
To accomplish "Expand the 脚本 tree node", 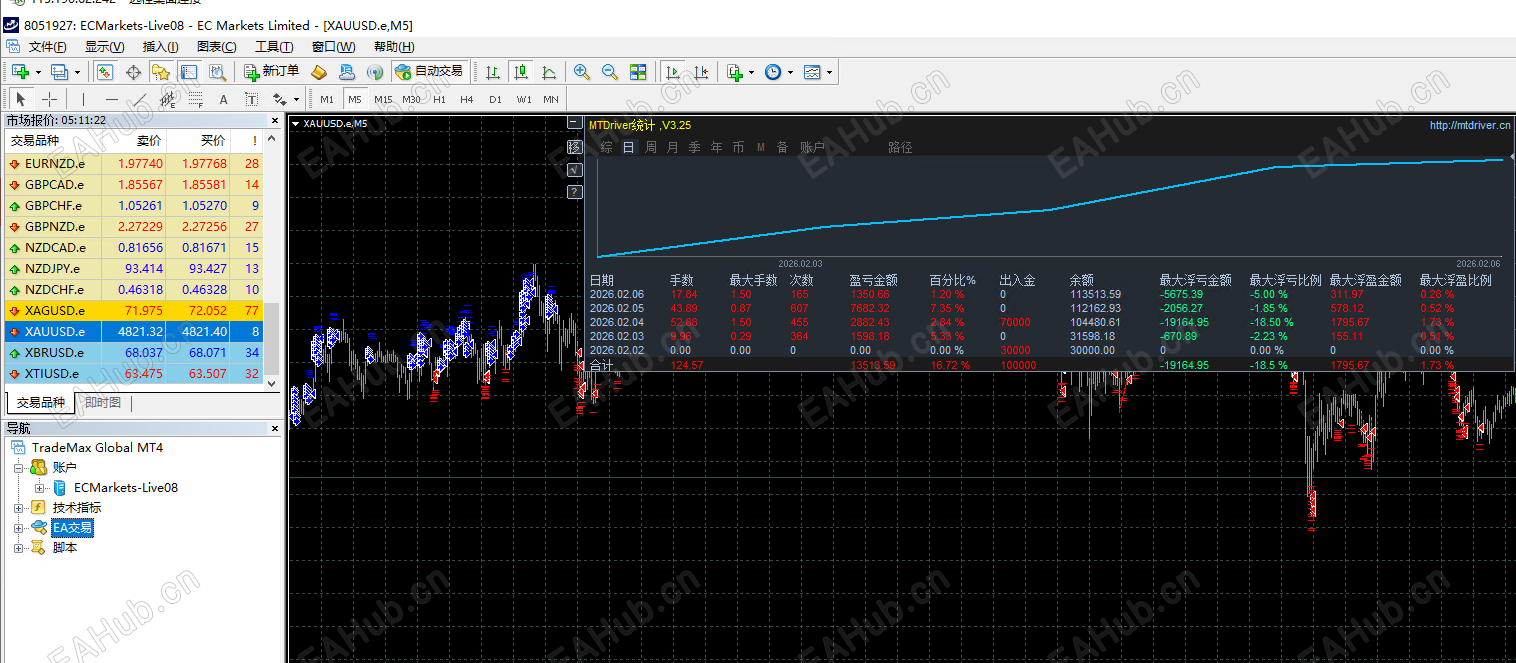I will pos(19,548).
